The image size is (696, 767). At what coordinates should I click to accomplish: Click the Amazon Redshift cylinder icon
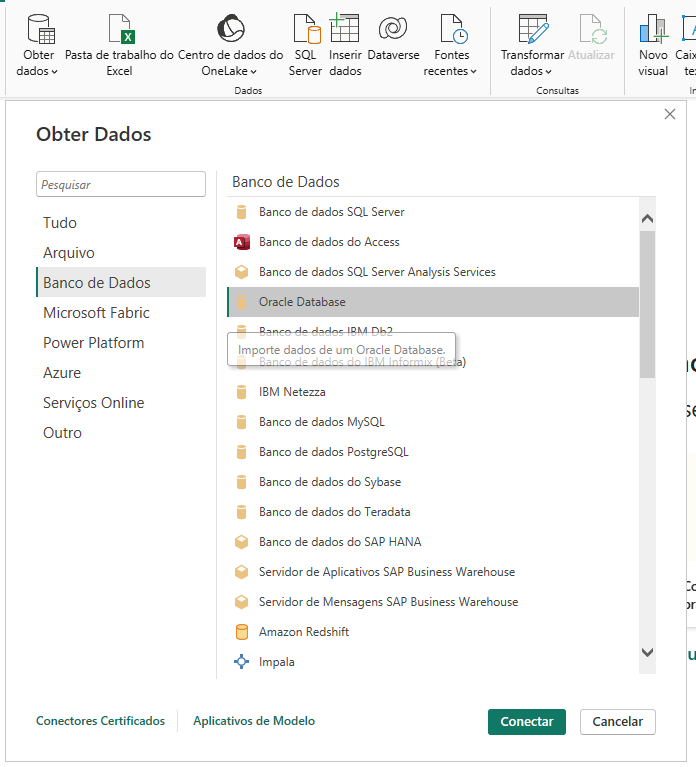tap(242, 632)
